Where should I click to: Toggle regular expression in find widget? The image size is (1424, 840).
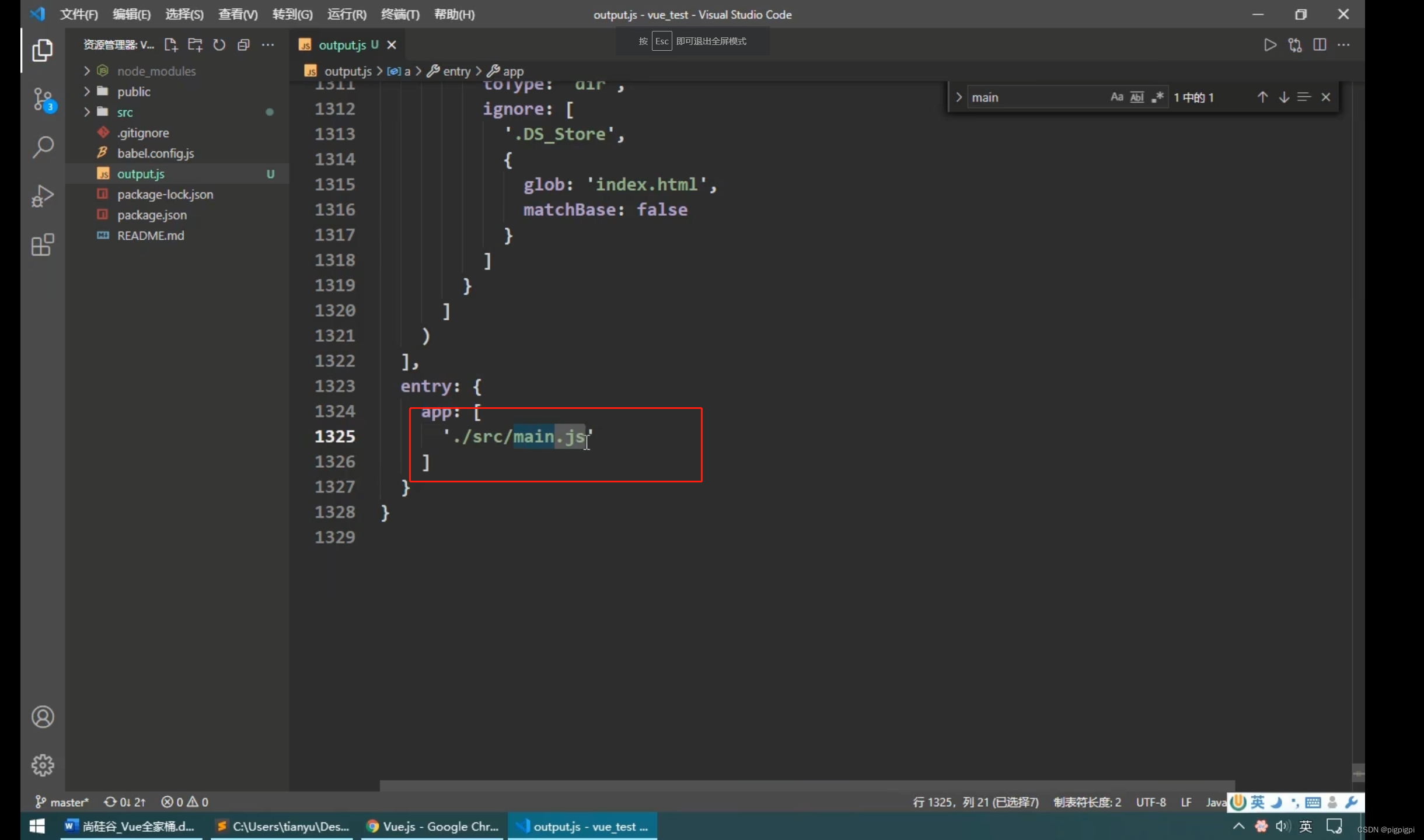tap(1158, 97)
